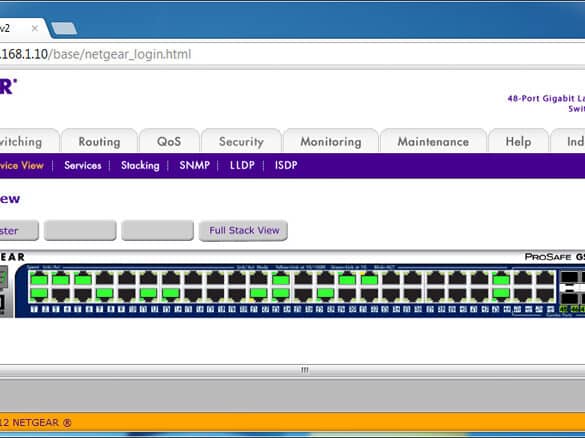
Task: Select active port 5 jack
Action: tap(83, 279)
